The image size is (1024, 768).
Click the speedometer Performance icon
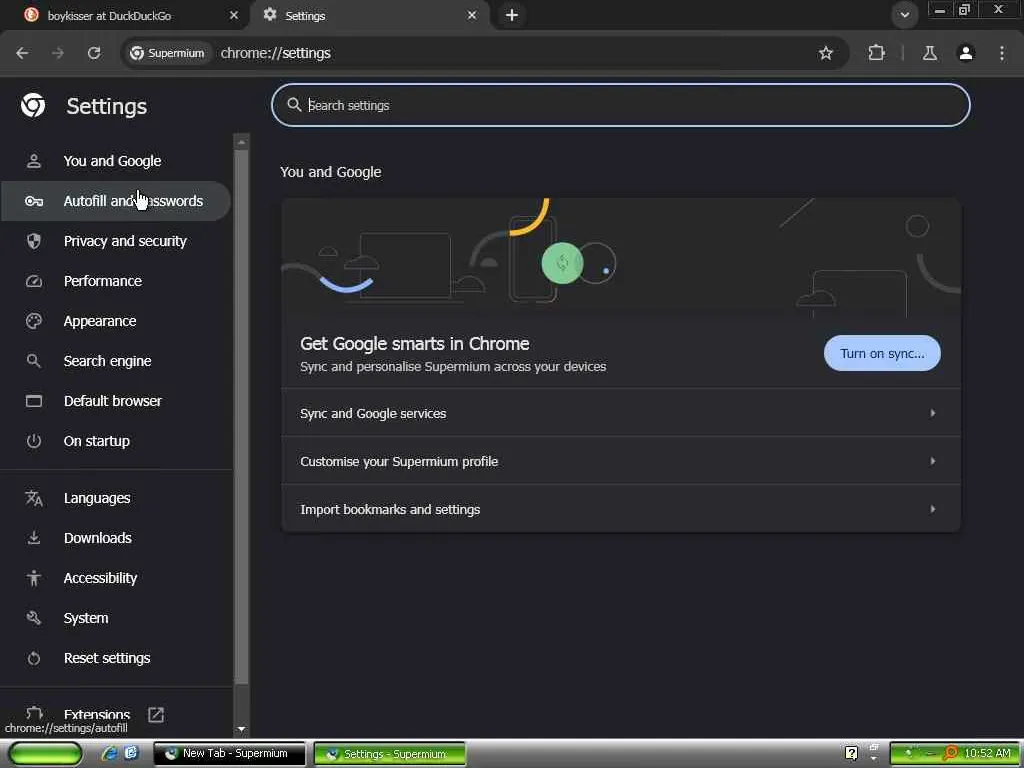[34, 281]
